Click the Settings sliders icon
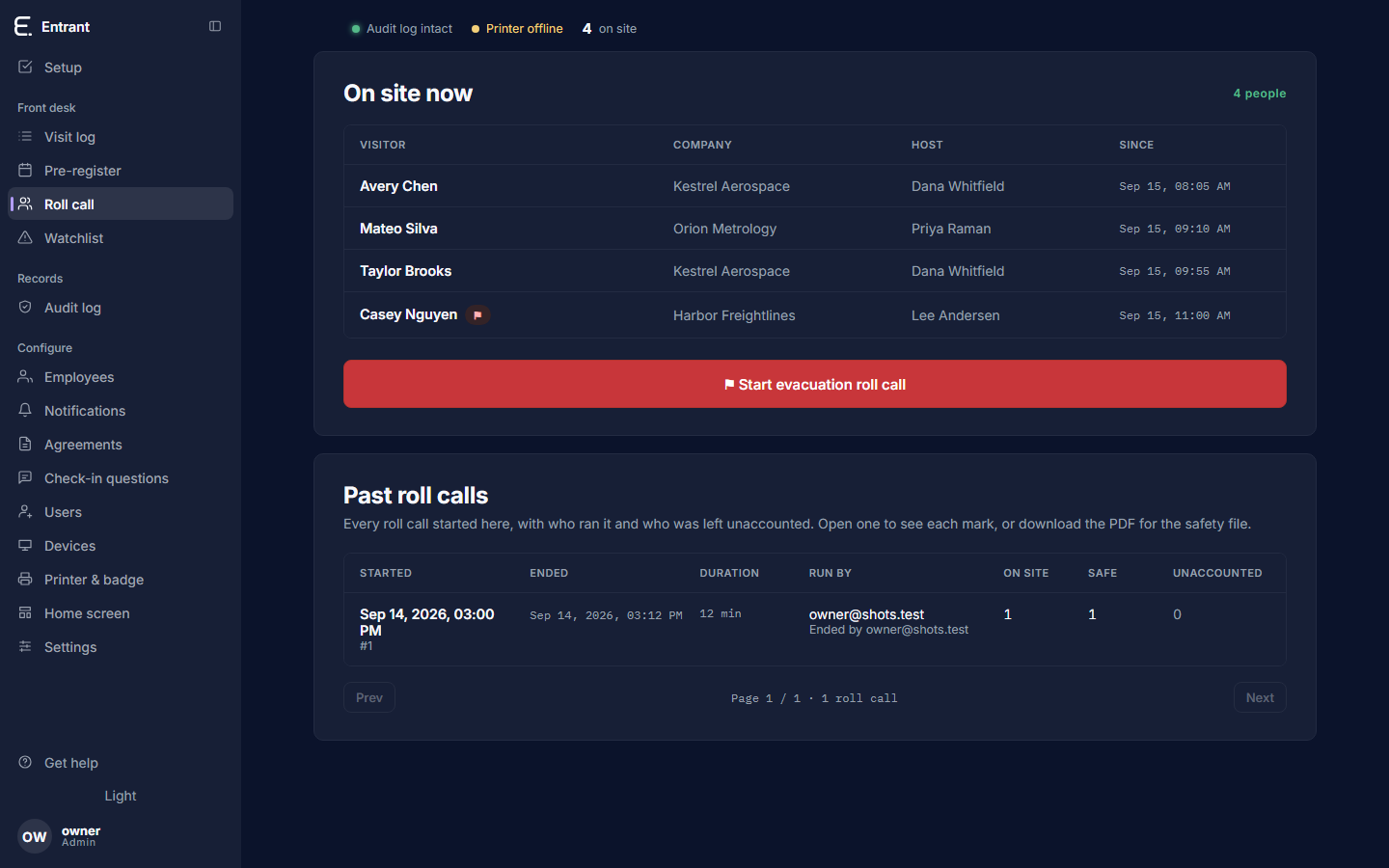This screenshot has width=1389, height=868. click(25, 646)
